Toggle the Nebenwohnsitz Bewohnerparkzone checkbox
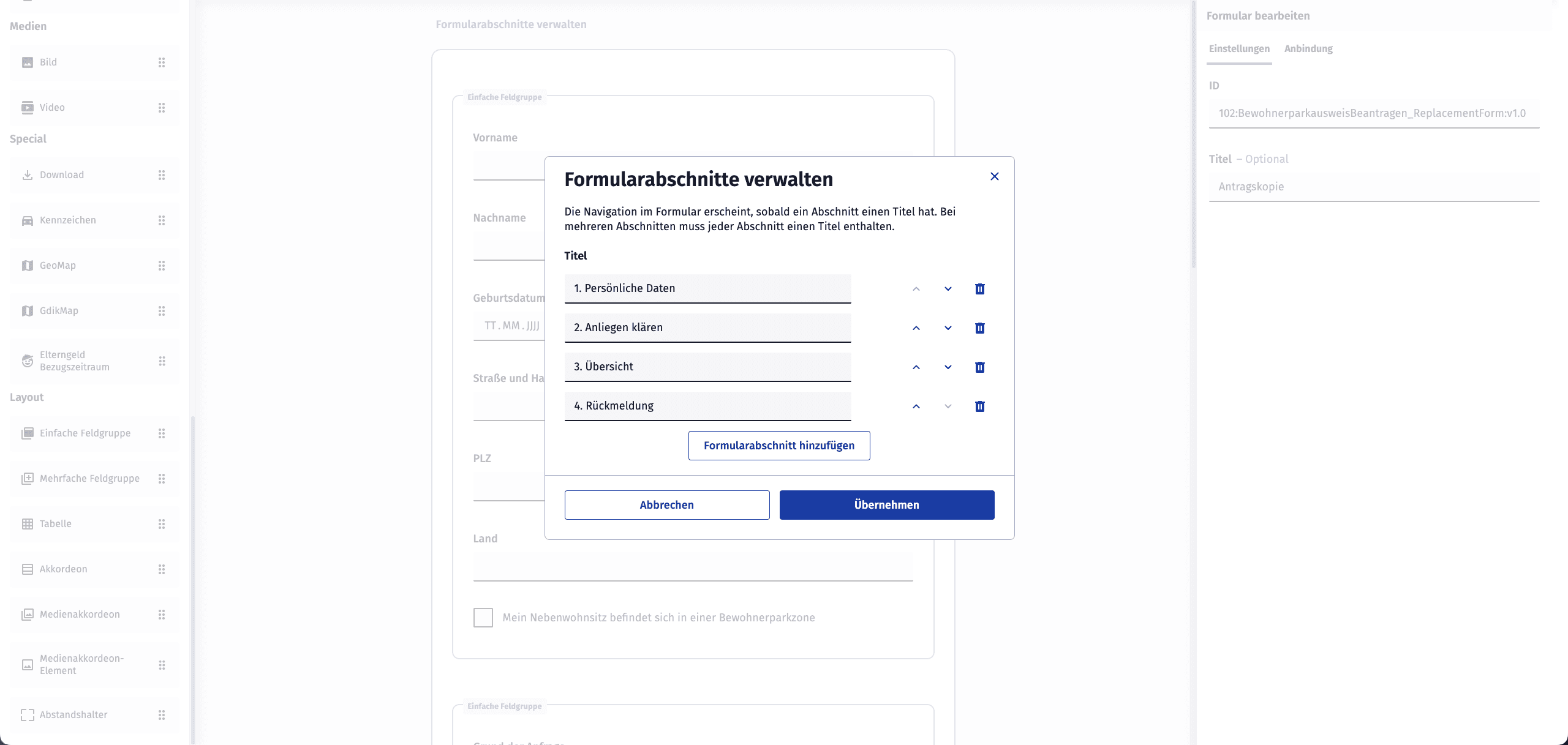1568x745 pixels. [483, 618]
